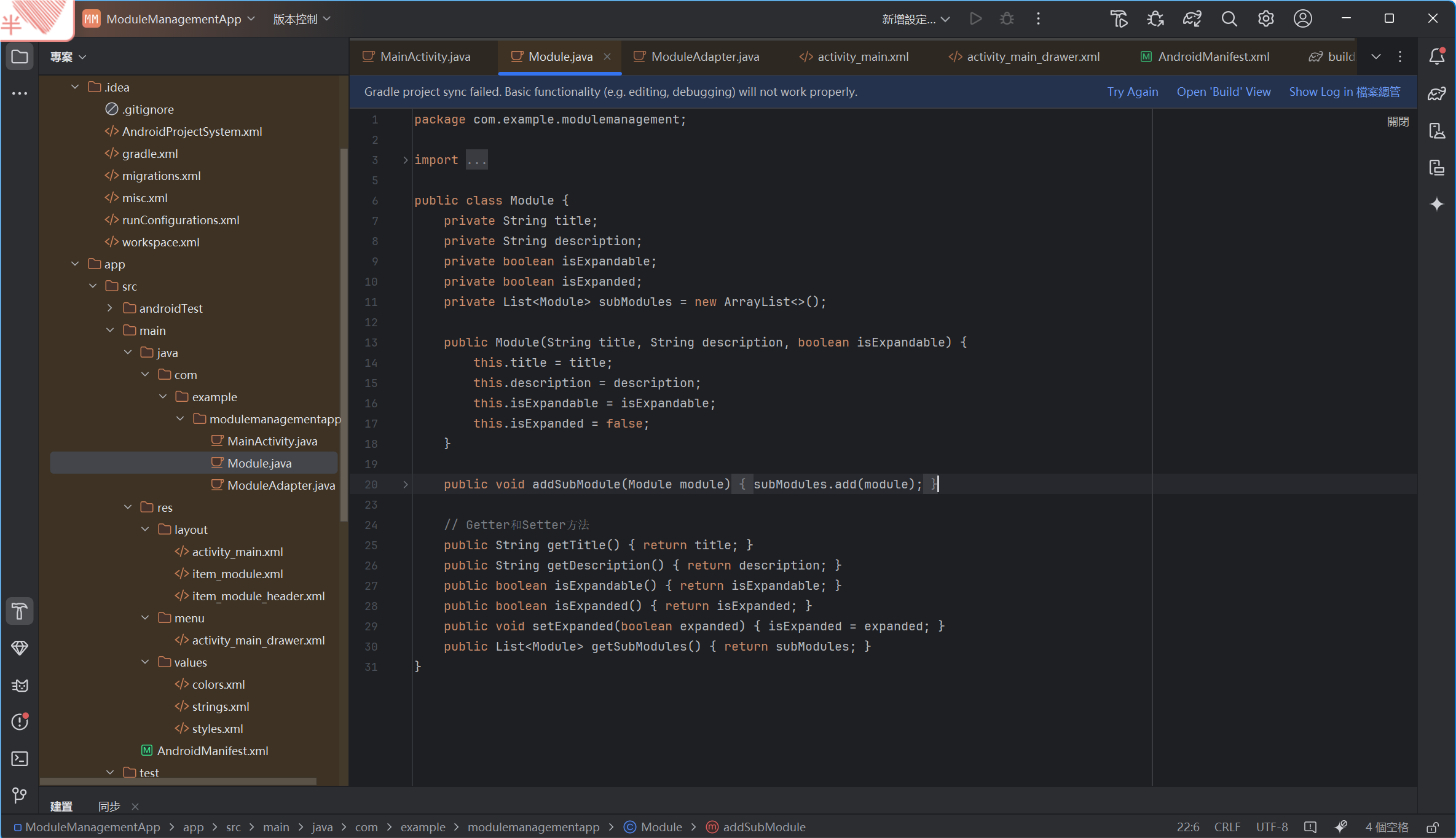This screenshot has width=1456, height=838.
Task: Open the ModuleManagementApp project dropdown
Action: (x=173, y=19)
